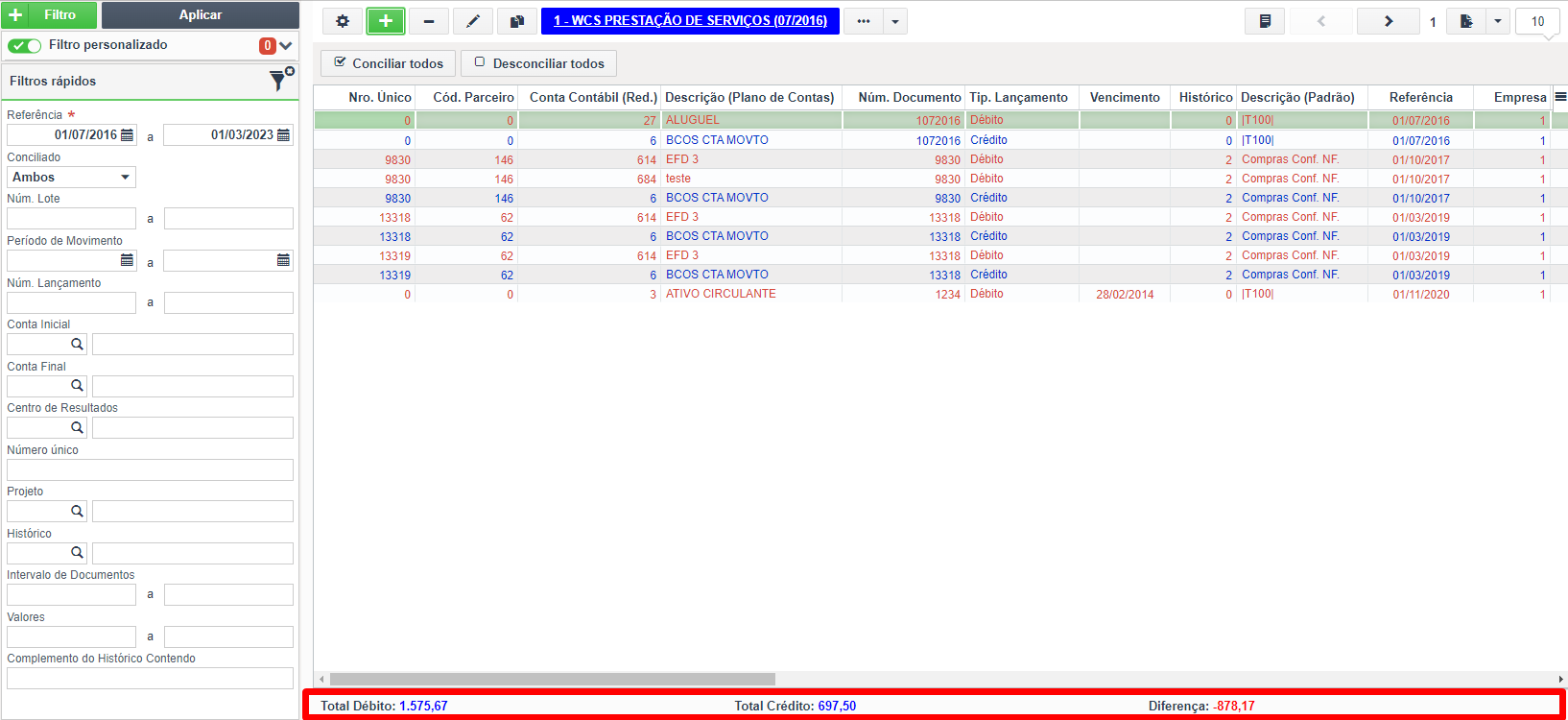Toggle the Filtro personalizado switch
1568x720 pixels.
[x=25, y=45]
